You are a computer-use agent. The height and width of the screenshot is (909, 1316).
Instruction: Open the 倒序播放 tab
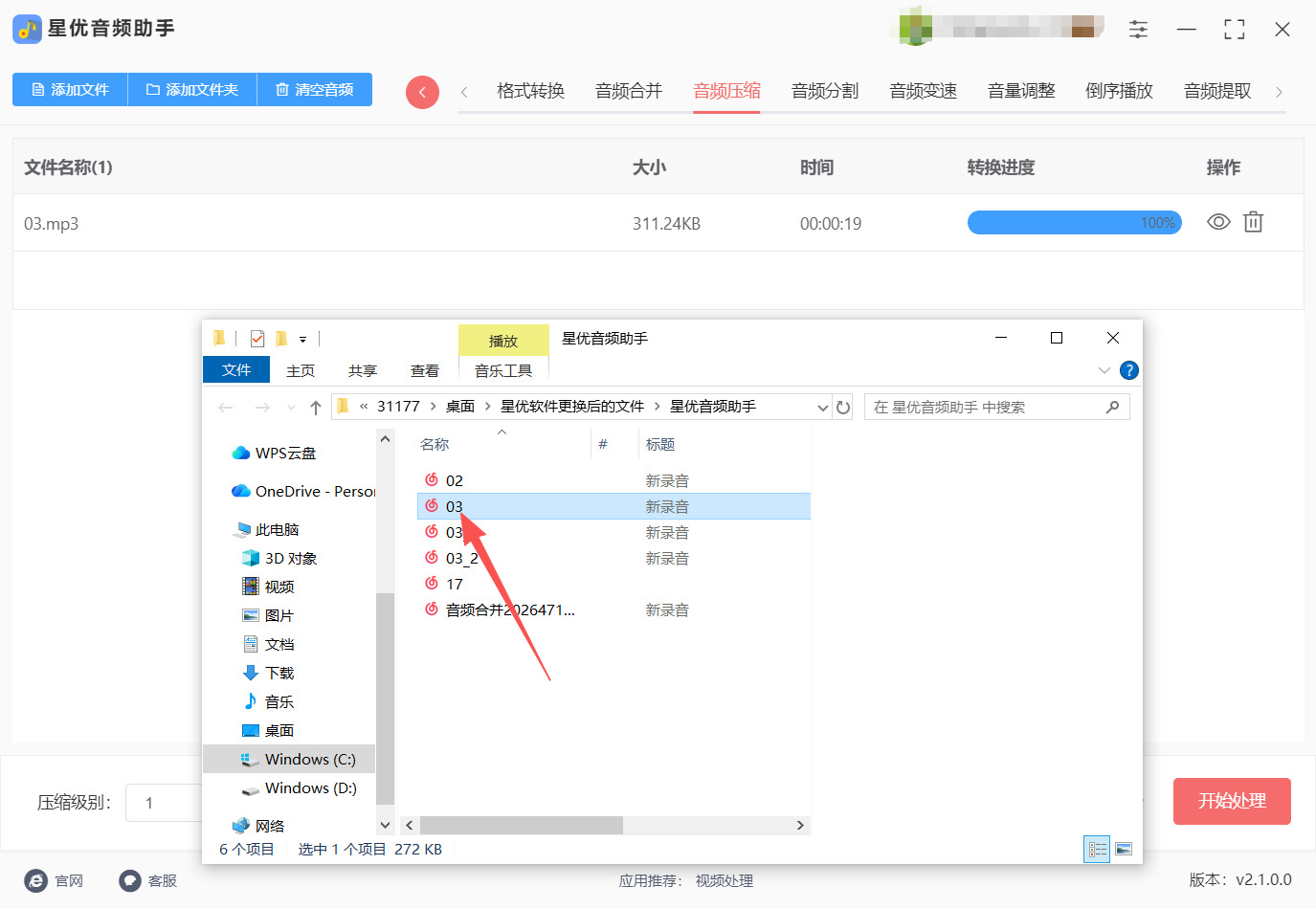1119,91
